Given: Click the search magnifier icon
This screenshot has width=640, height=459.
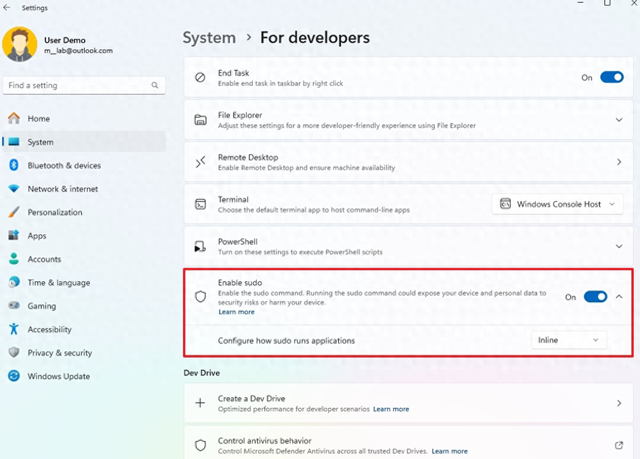Looking at the screenshot, I should pos(155,85).
